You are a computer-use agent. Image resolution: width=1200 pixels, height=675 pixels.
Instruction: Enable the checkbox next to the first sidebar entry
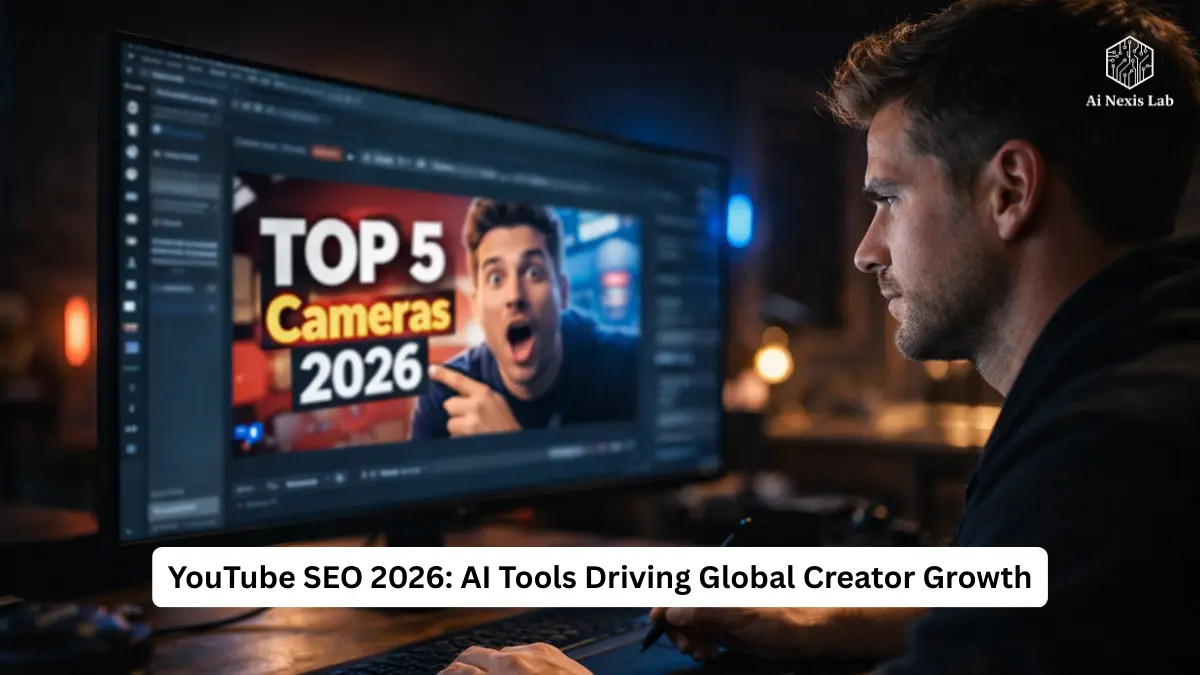[158, 130]
